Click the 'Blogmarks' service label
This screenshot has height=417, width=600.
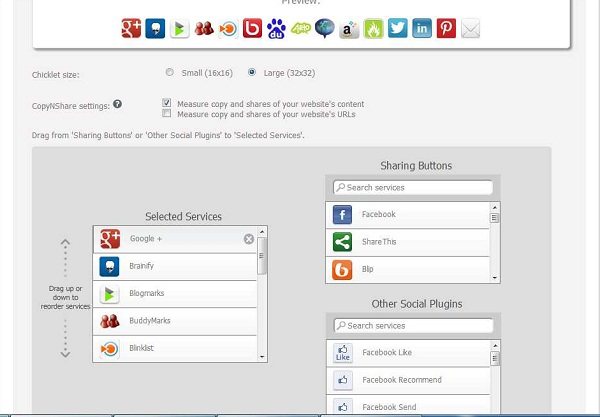[x=147, y=293]
